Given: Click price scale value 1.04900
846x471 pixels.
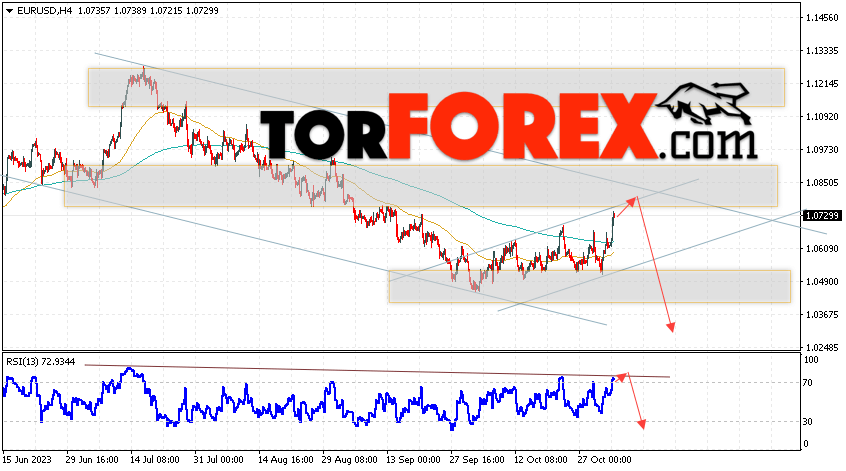Looking at the screenshot, I should [822, 281].
